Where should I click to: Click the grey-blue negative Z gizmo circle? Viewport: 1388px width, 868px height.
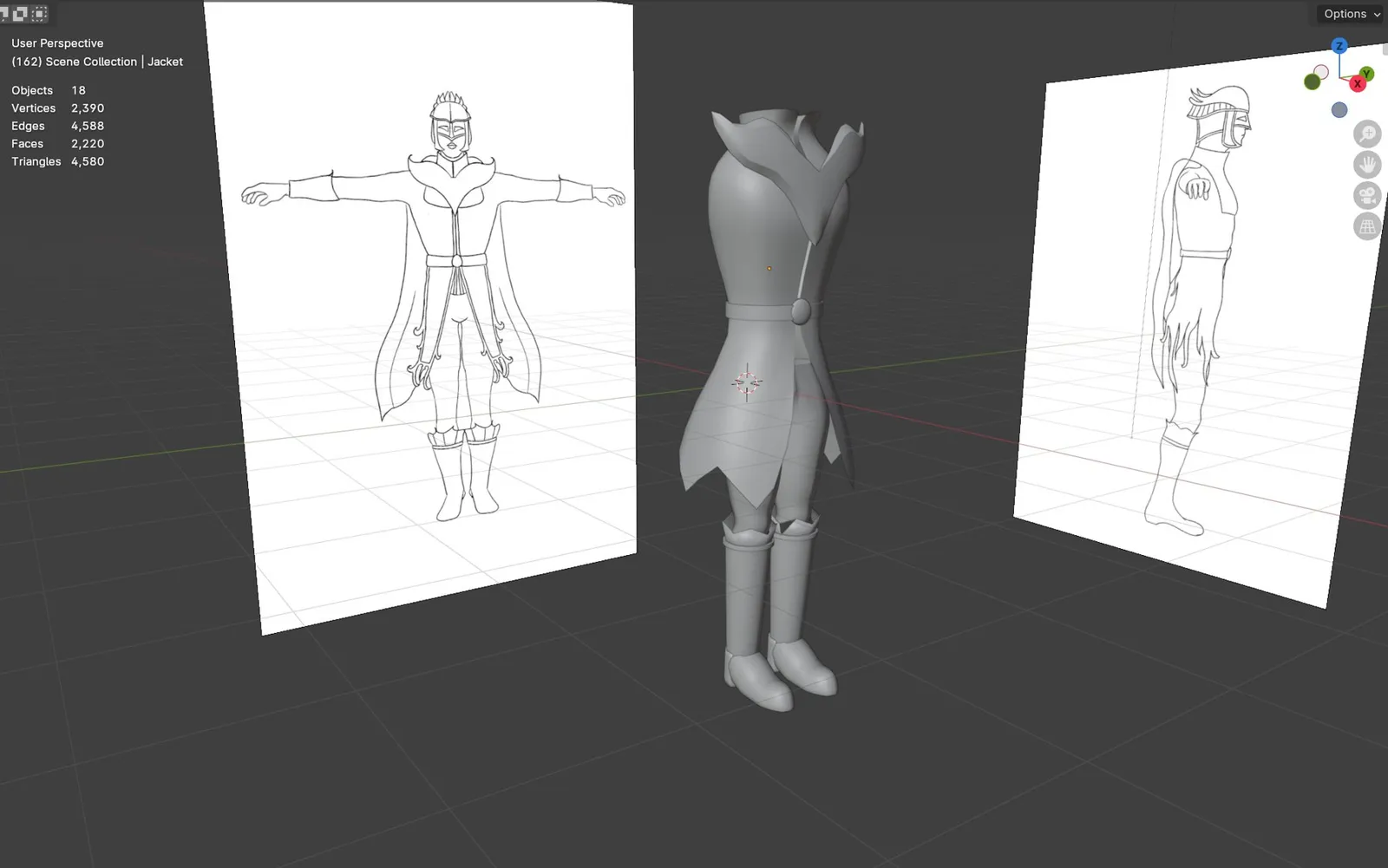(x=1339, y=110)
